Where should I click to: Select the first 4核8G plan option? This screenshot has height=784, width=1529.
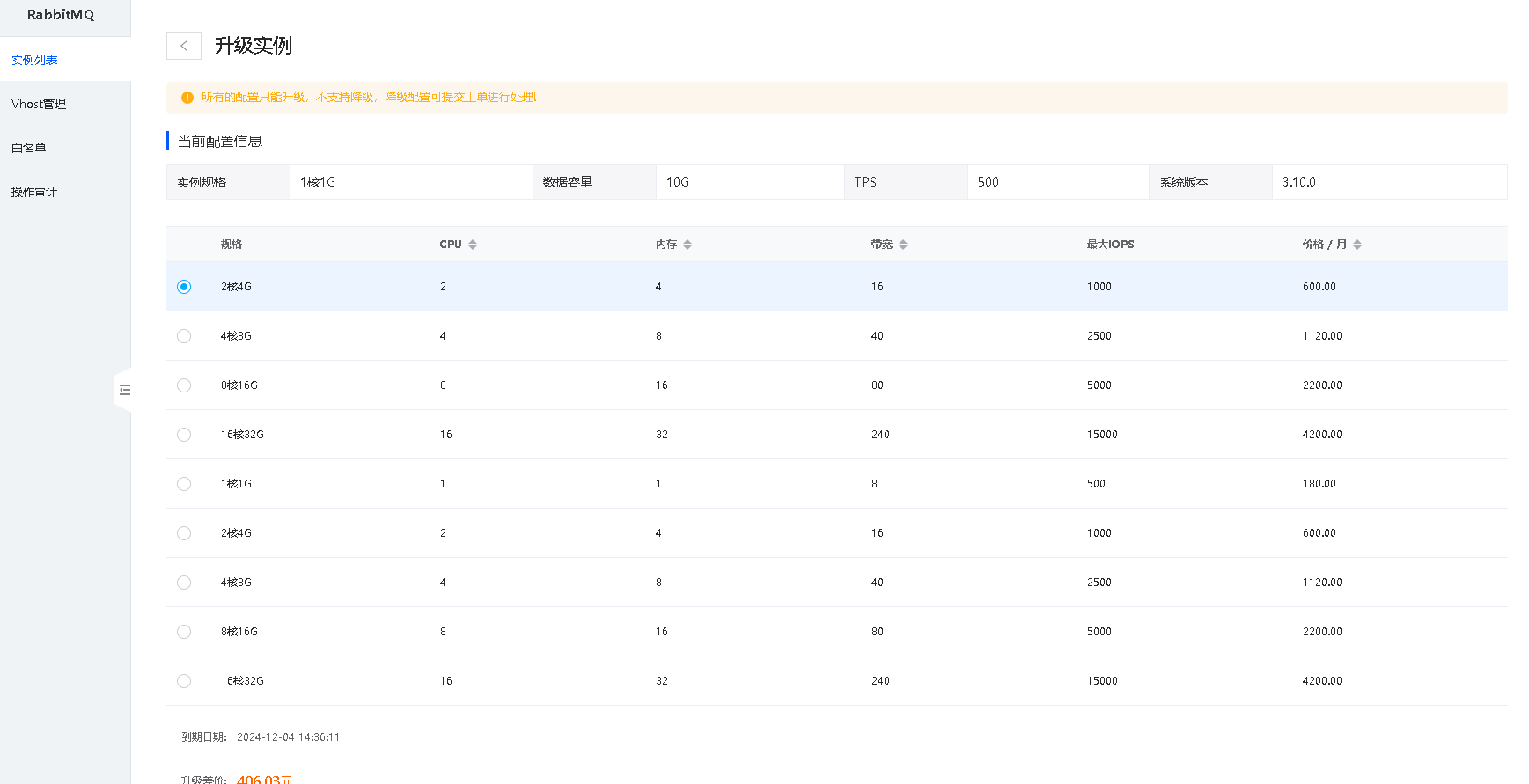point(184,336)
